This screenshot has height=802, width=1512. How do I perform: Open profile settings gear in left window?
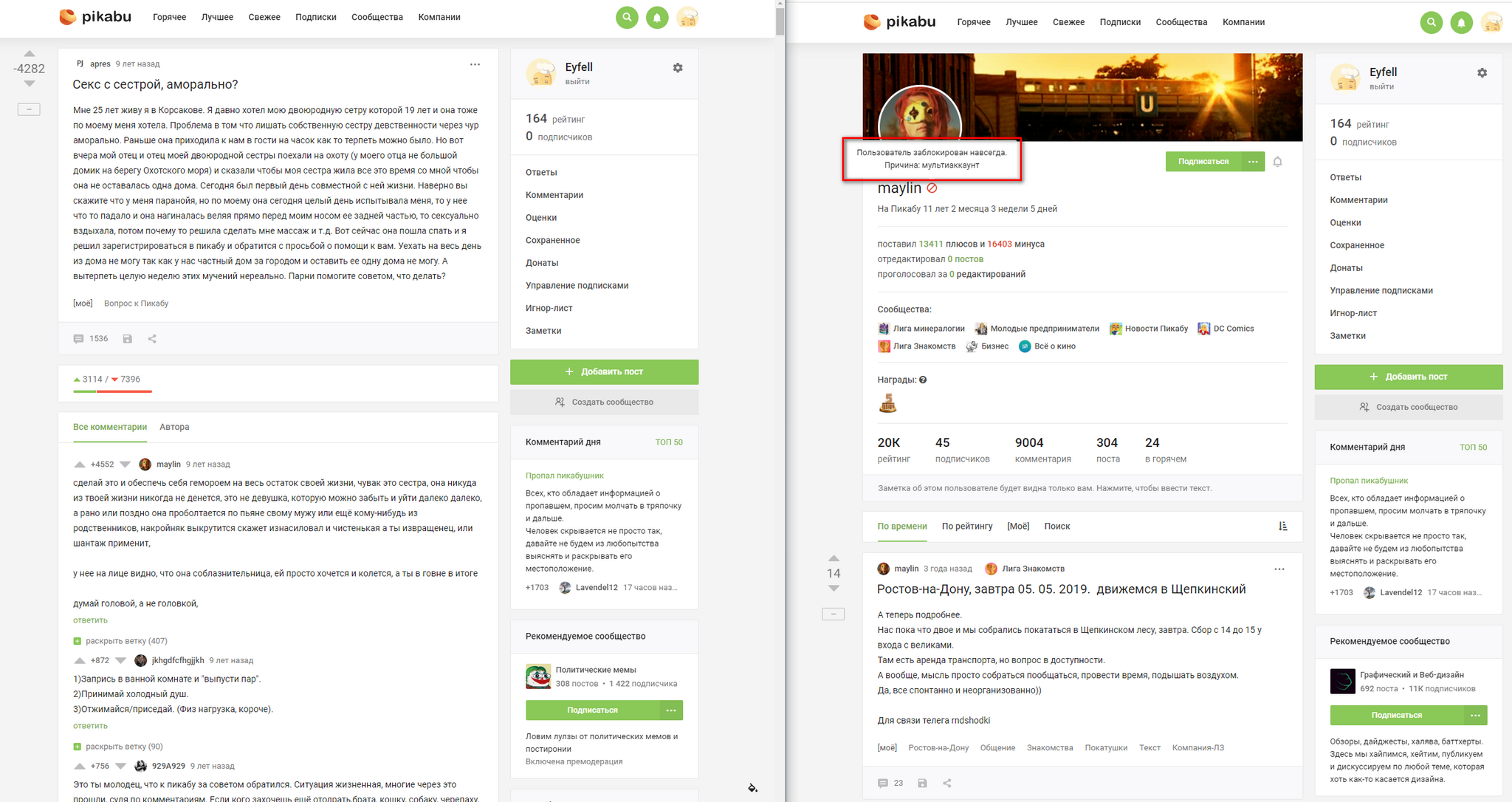tap(678, 68)
